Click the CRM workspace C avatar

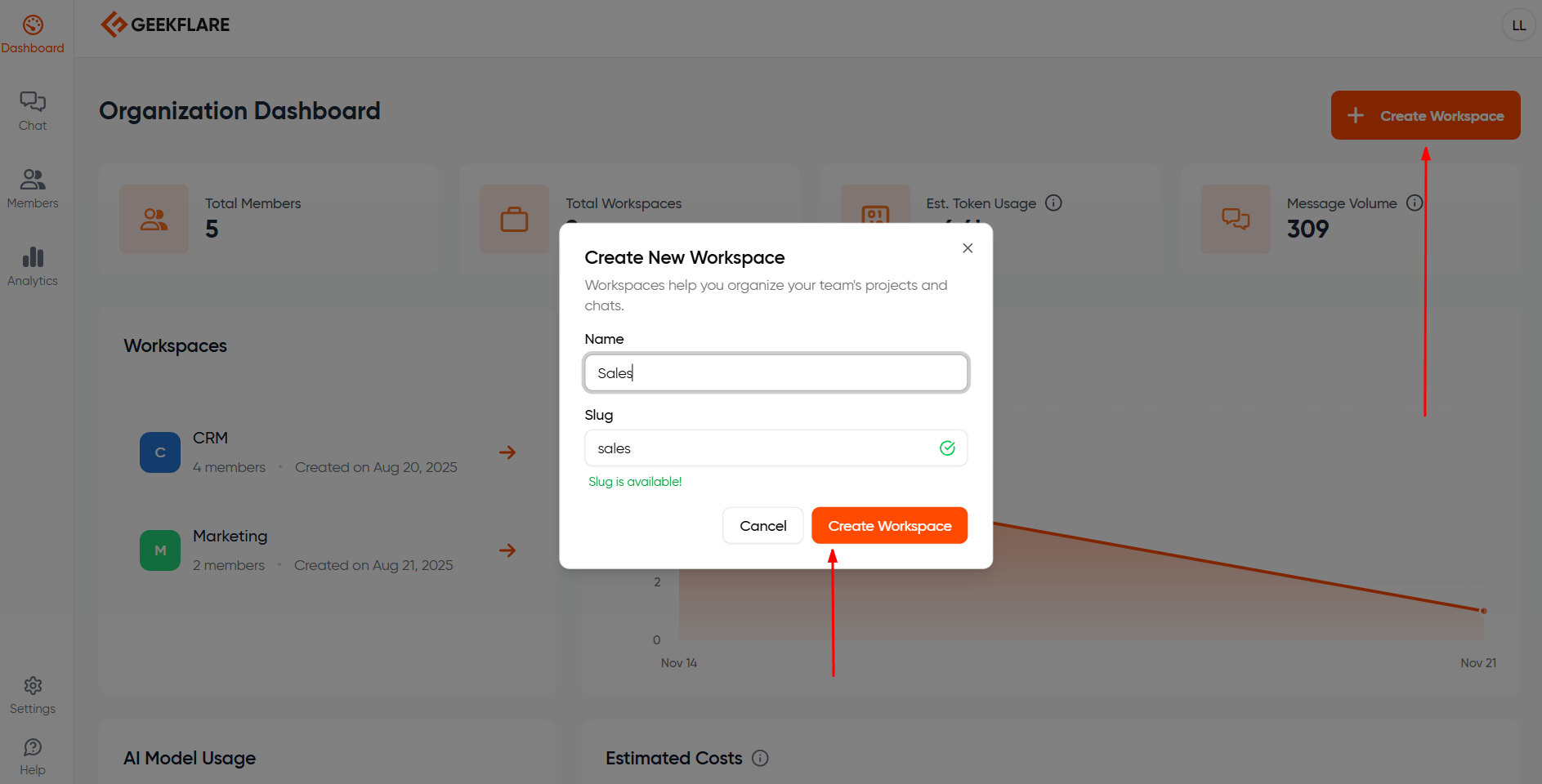pos(160,452)
